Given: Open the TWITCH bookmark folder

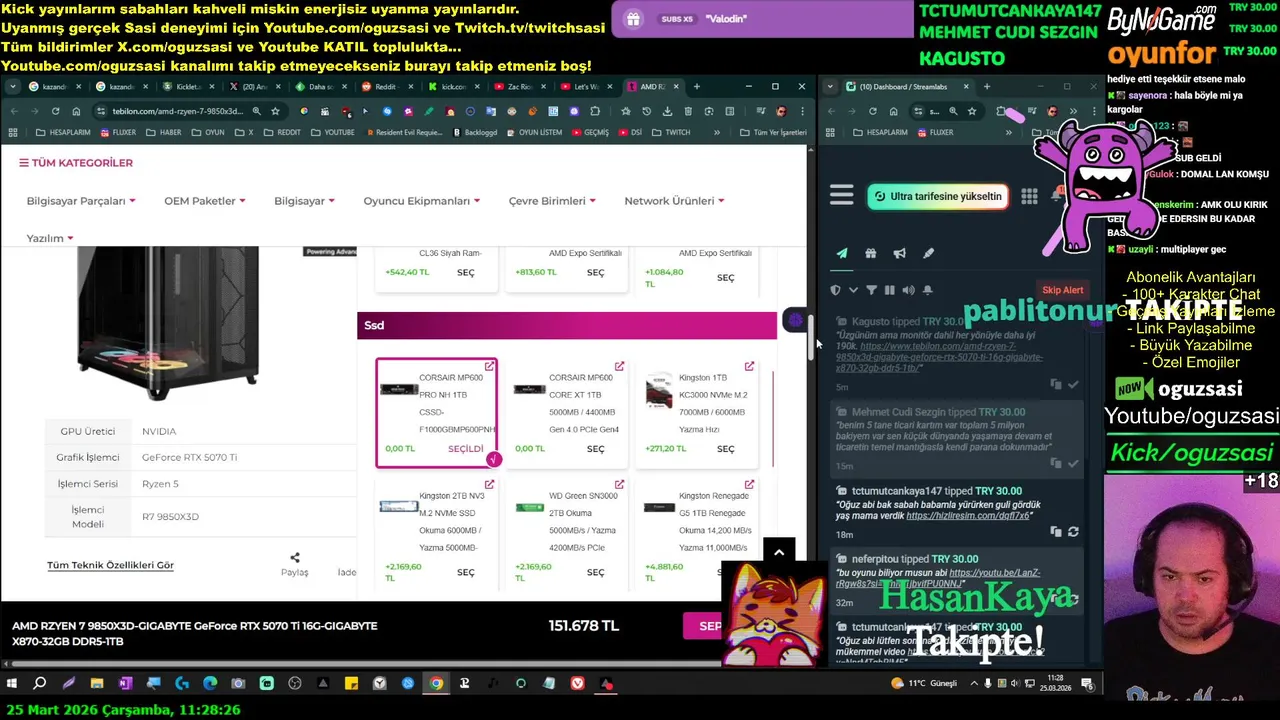Looking at the screenshot, I should click(670, 132).
